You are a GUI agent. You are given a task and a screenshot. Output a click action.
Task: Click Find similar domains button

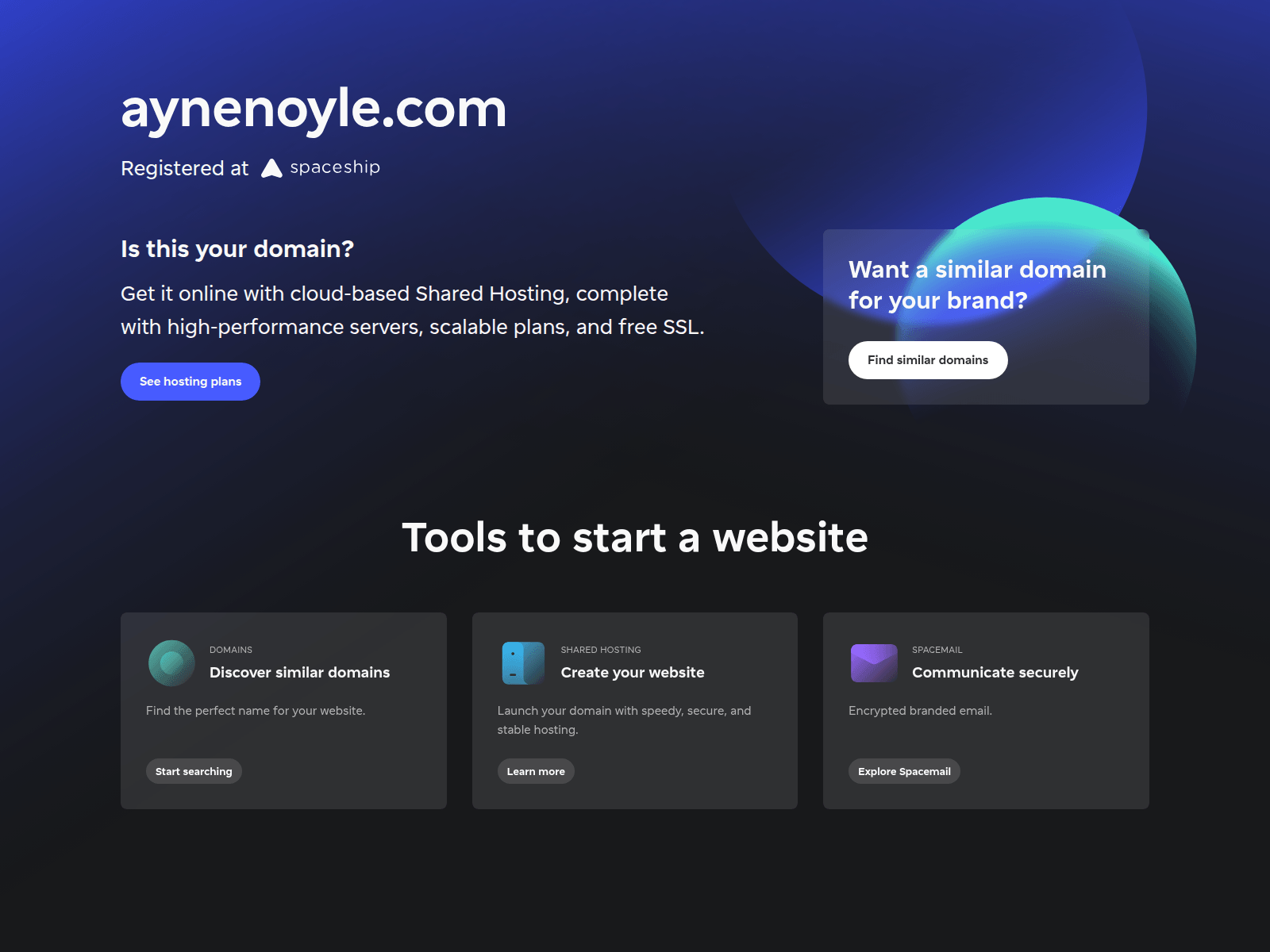click(928, 360)
